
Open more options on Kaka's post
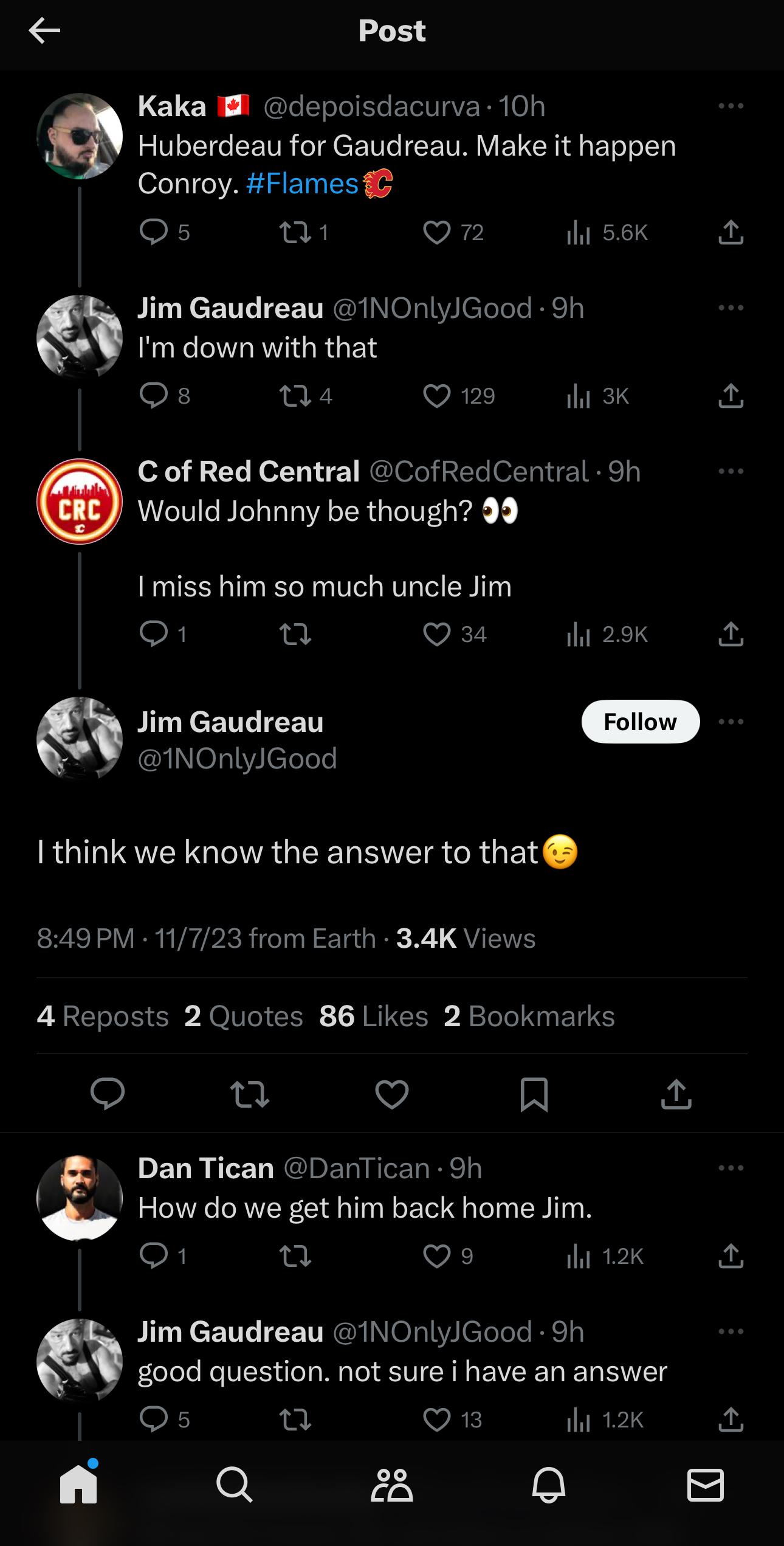tap(731, 106)
